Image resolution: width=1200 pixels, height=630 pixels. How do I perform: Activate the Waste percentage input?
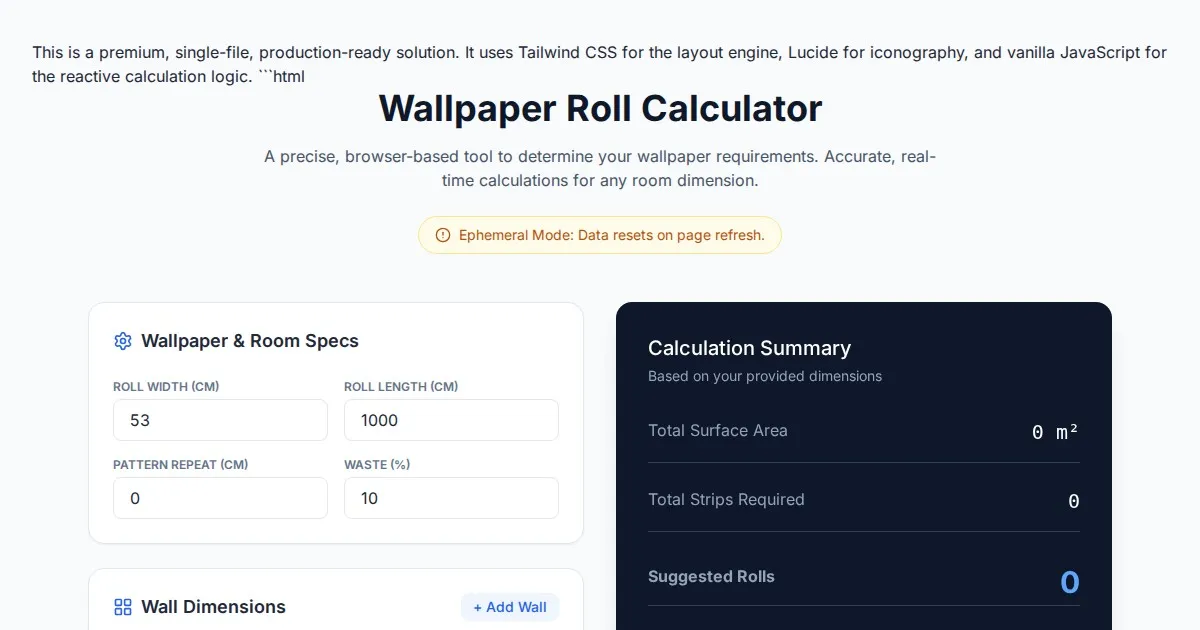451,498
